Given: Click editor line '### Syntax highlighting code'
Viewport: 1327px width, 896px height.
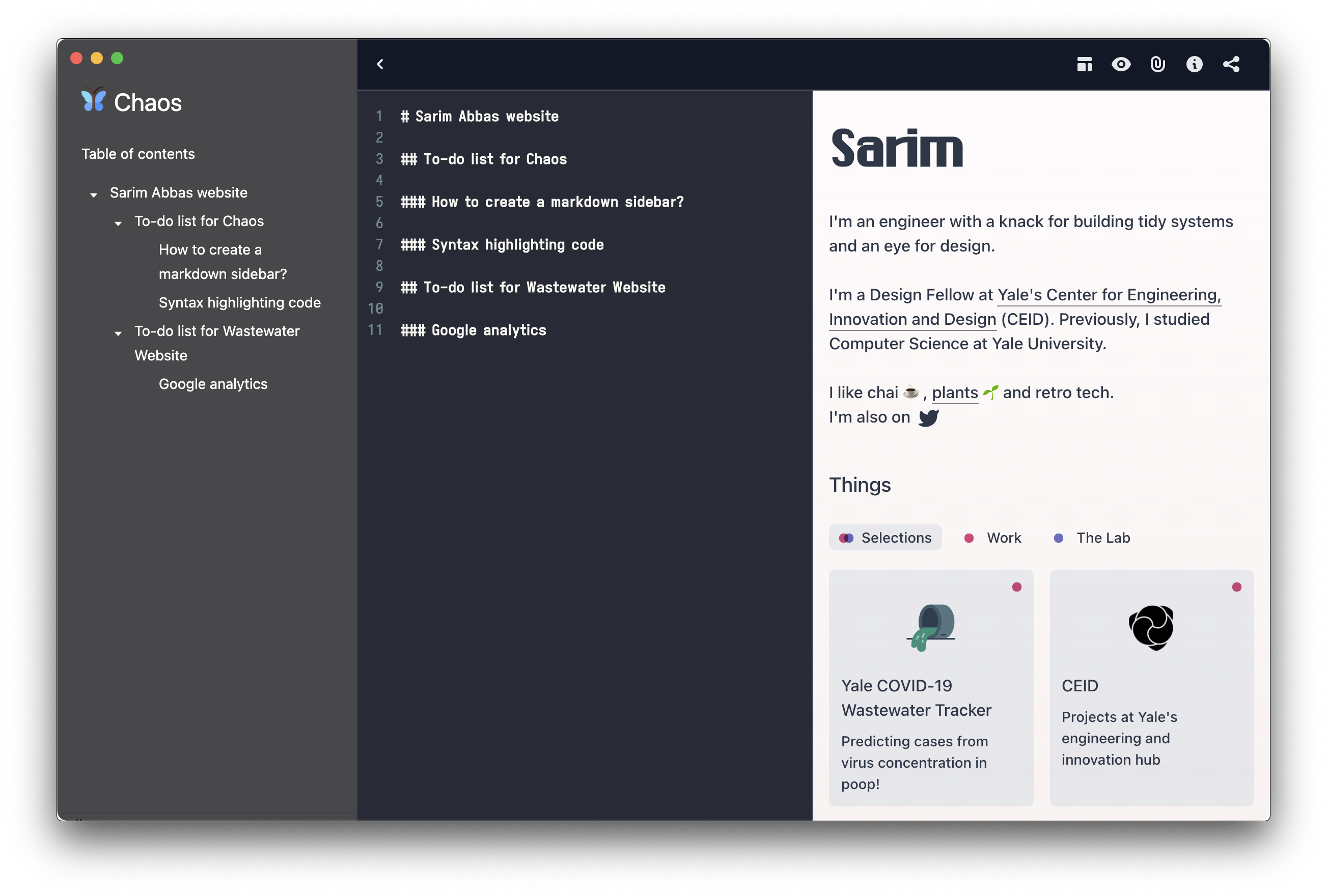Looking at the screenshot, I should tap(502, 245).
